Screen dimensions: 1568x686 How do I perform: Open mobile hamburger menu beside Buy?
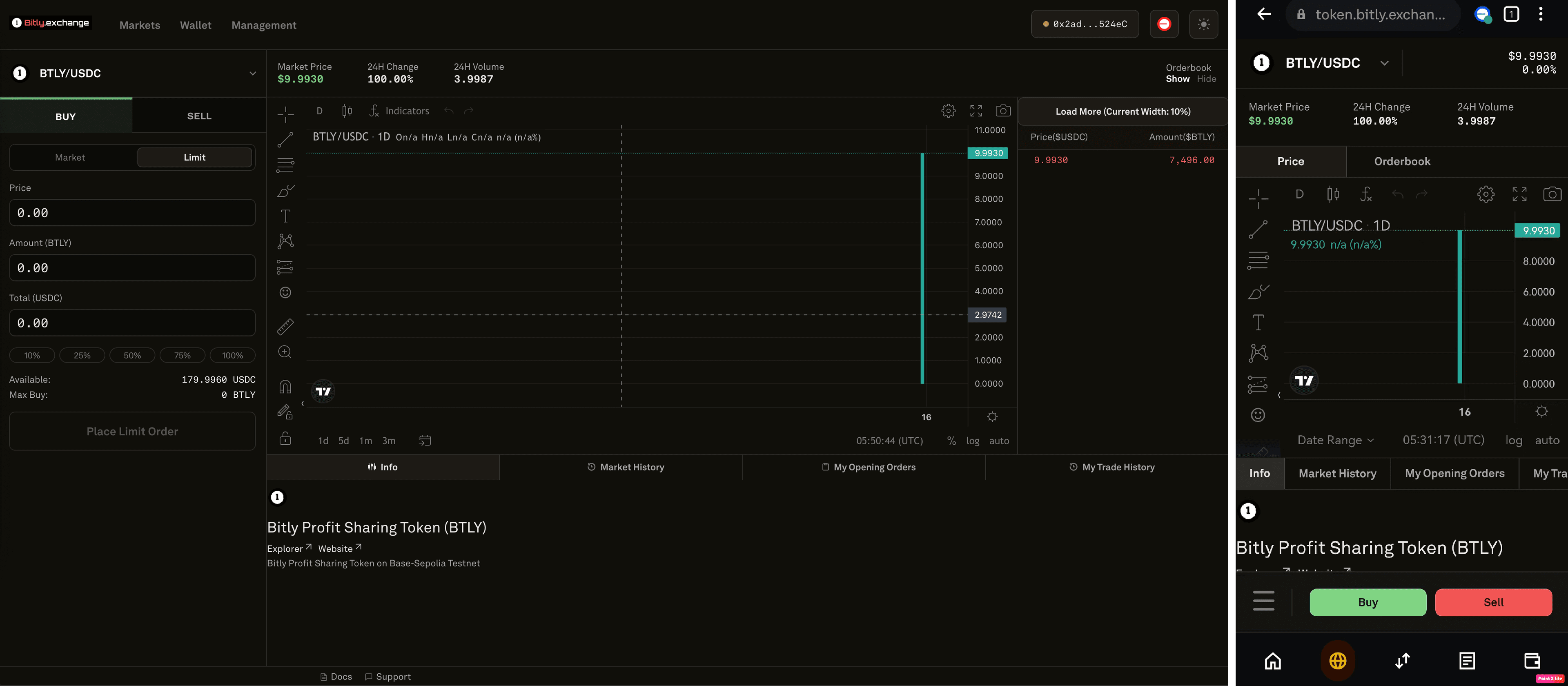tap(1264, 601)
